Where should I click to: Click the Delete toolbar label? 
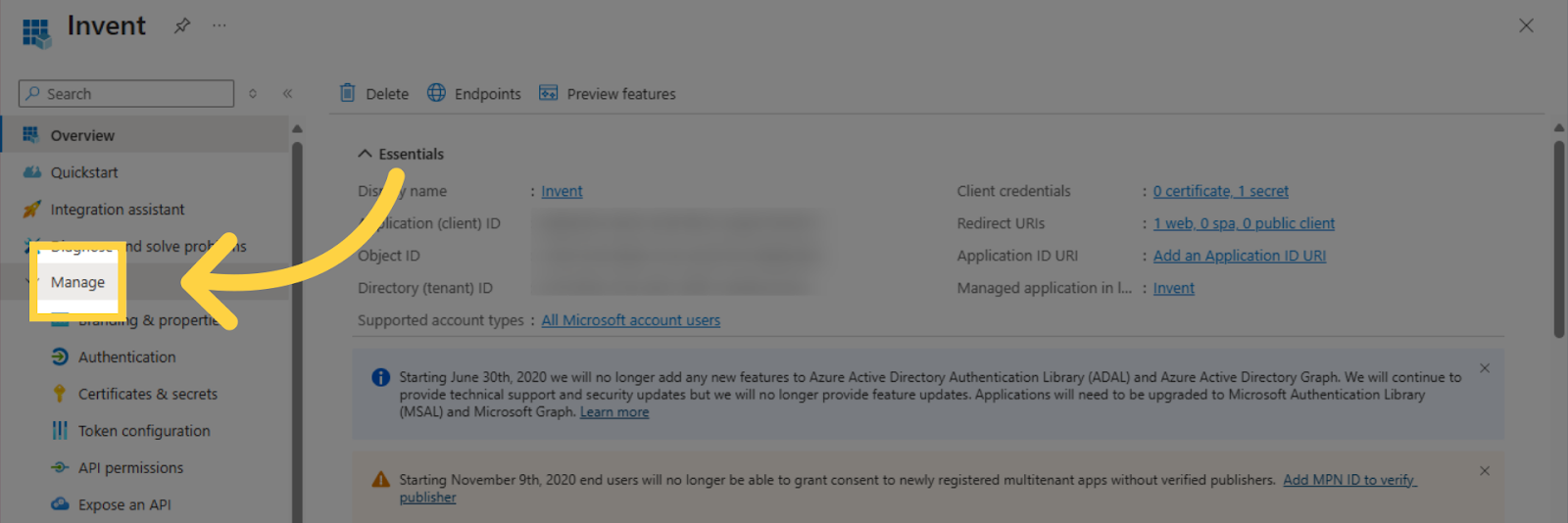tap(387, 94)
